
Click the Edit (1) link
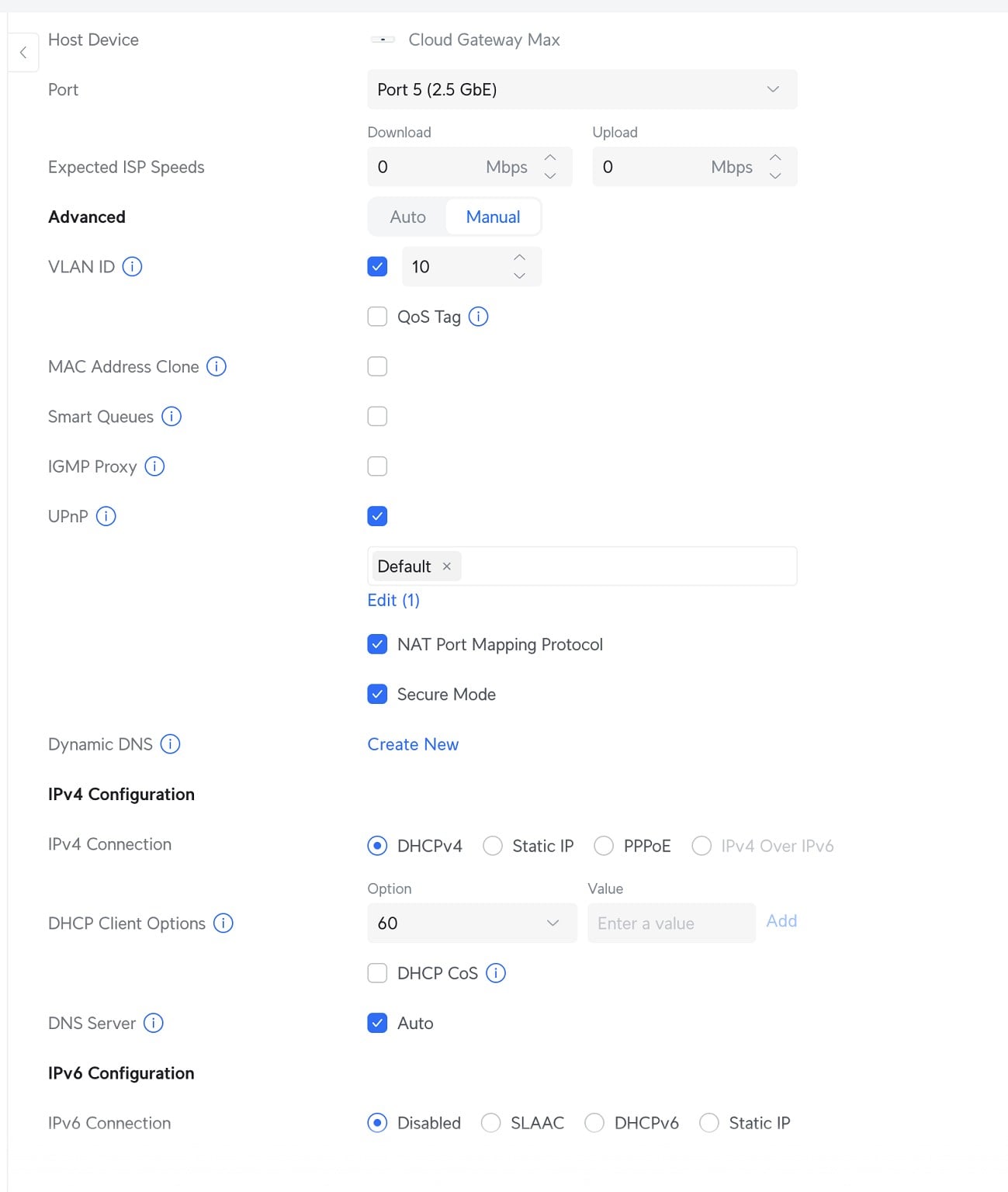tap(393, 600)
